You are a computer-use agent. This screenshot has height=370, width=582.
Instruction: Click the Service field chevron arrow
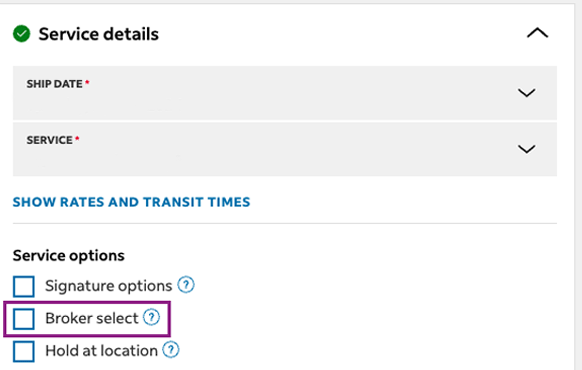pos(526,149)
